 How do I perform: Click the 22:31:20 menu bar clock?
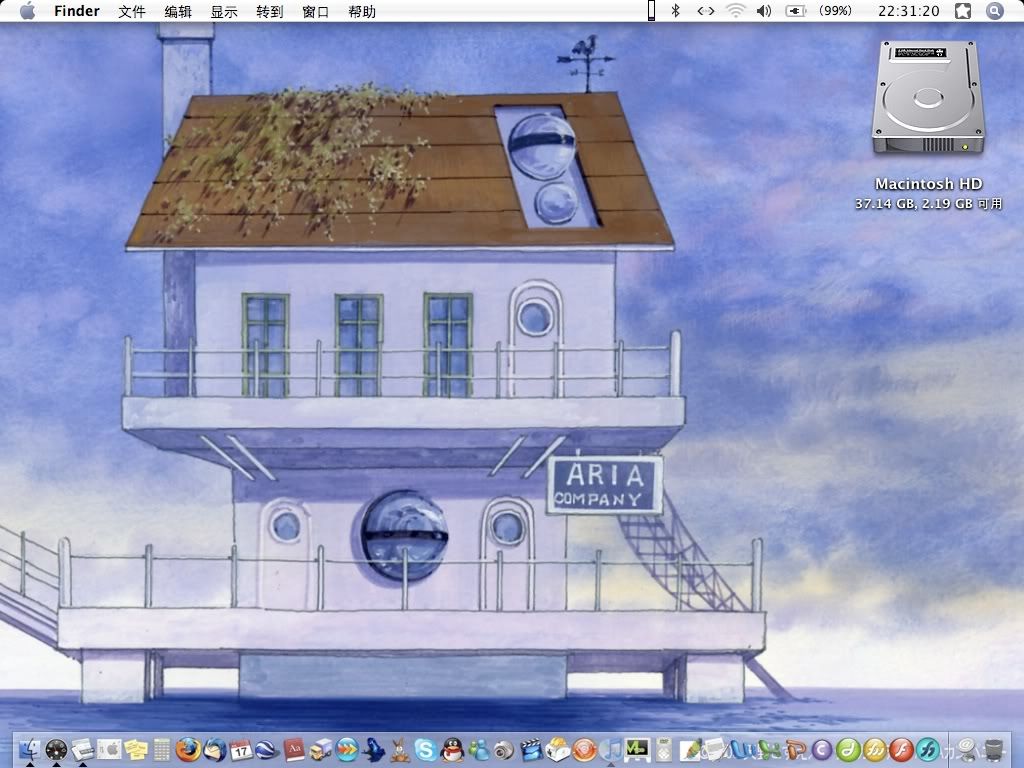tap(908, 11)
